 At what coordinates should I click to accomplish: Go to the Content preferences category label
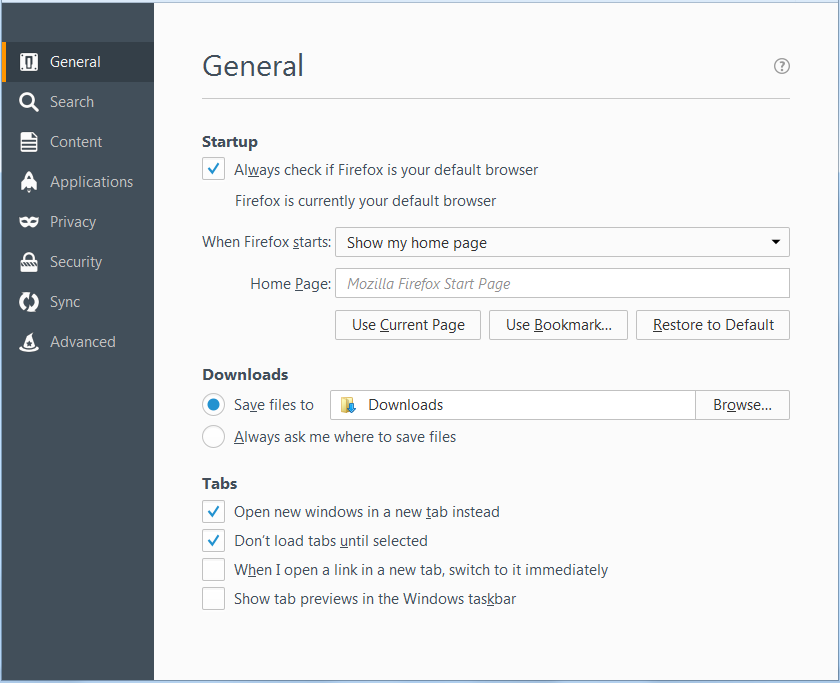coord(76,142)
